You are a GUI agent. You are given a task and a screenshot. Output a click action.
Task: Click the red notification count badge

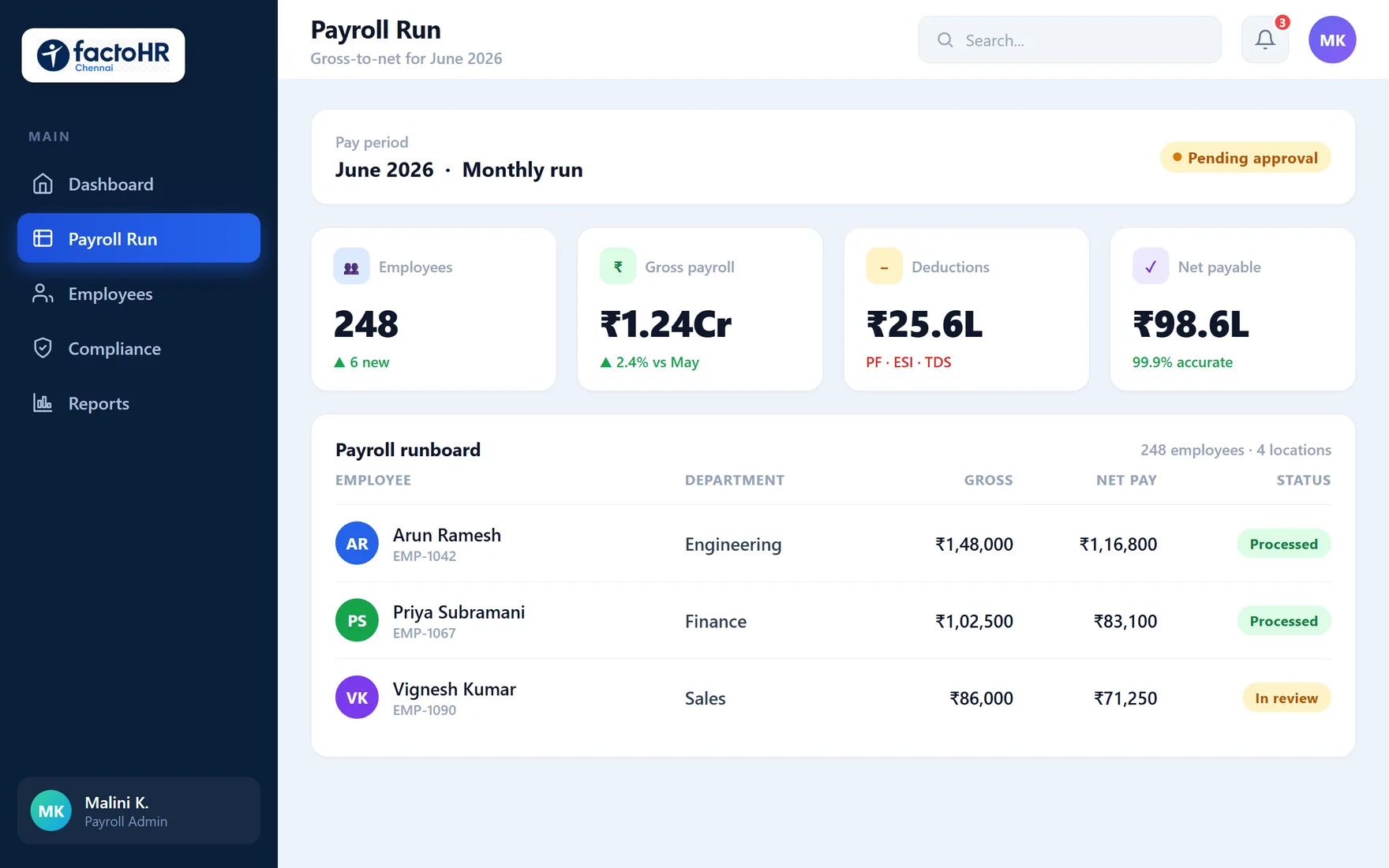coord(1282,22)
